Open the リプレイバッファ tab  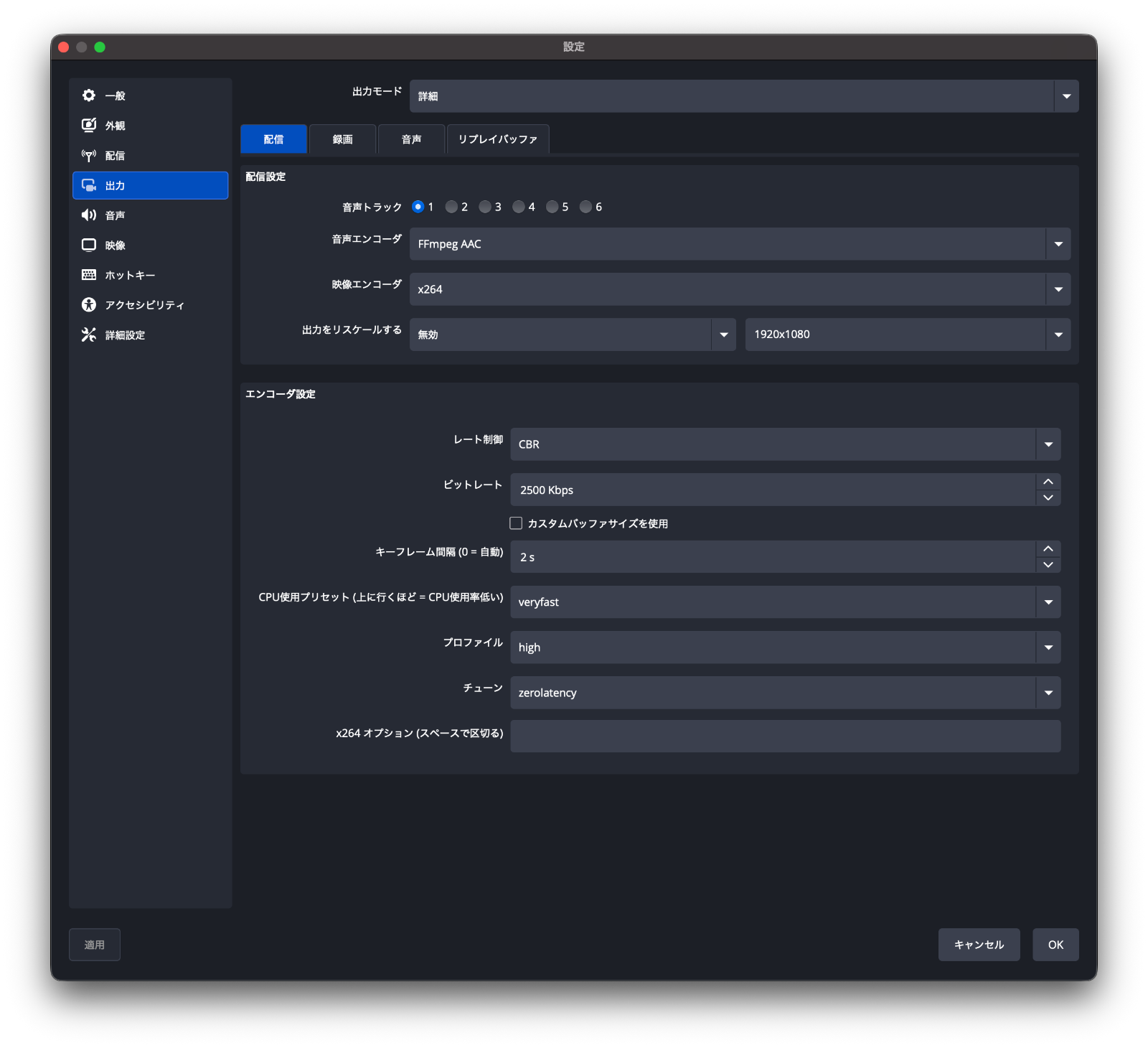tap(497, 139)
